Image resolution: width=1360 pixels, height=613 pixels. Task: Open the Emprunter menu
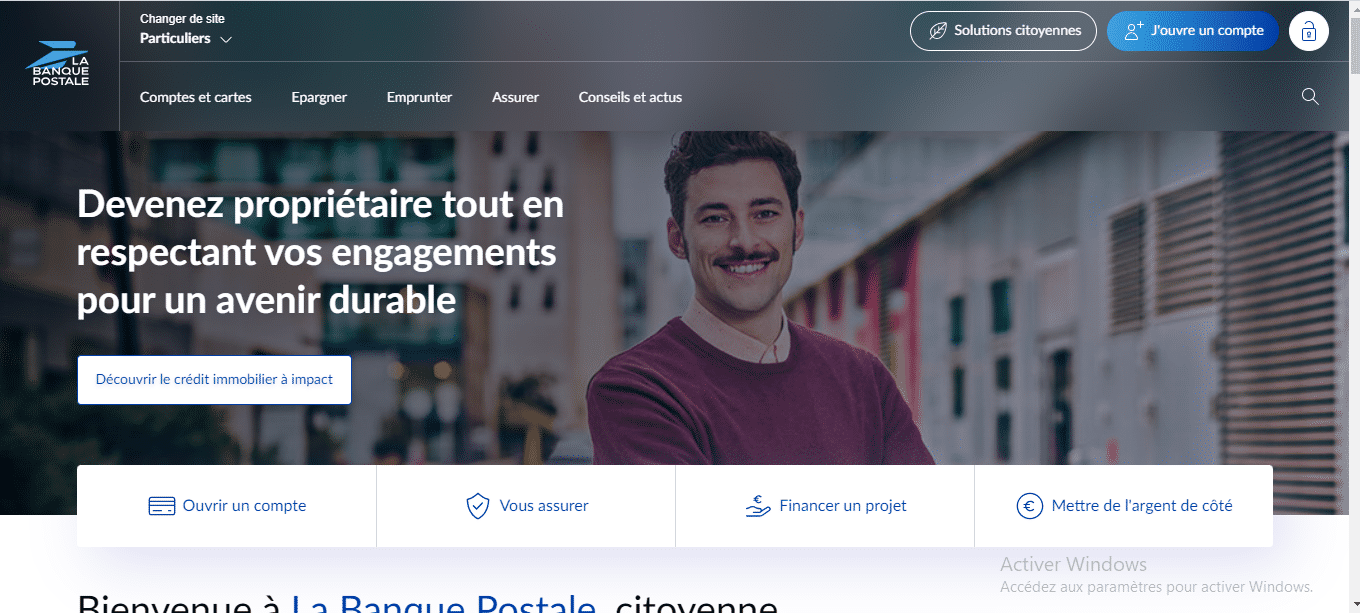pos(419,97)
